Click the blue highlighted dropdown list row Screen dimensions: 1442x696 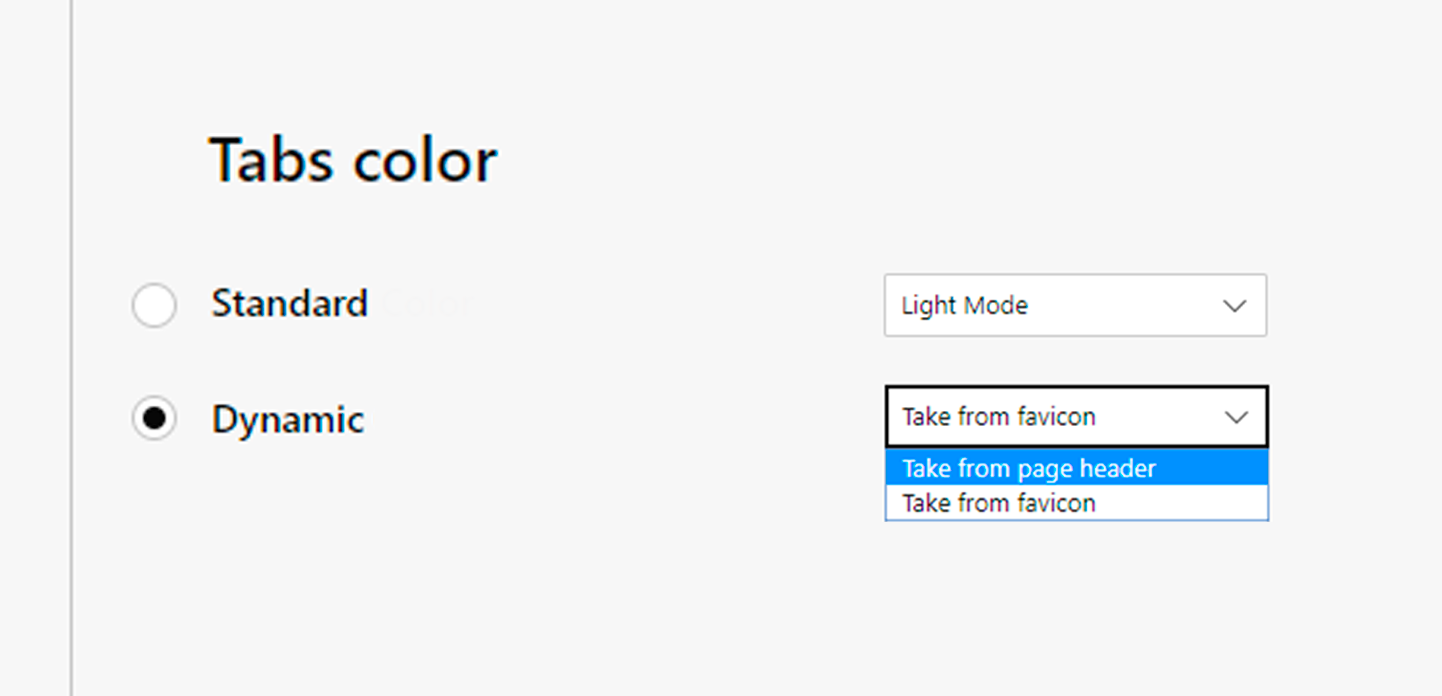coord(1076,468)
